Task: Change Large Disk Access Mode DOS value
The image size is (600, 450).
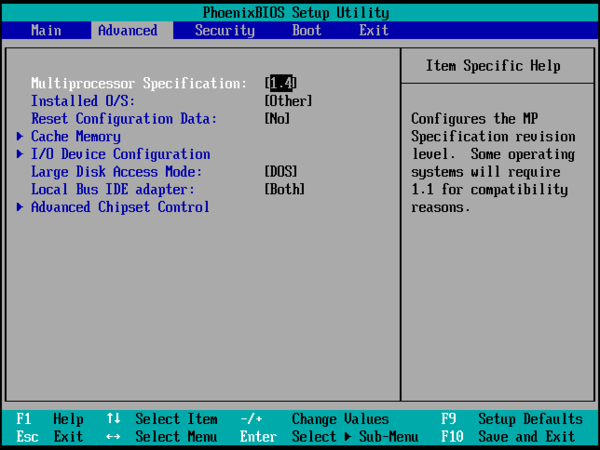Action: pyautogui.click(x=281, y=171)
